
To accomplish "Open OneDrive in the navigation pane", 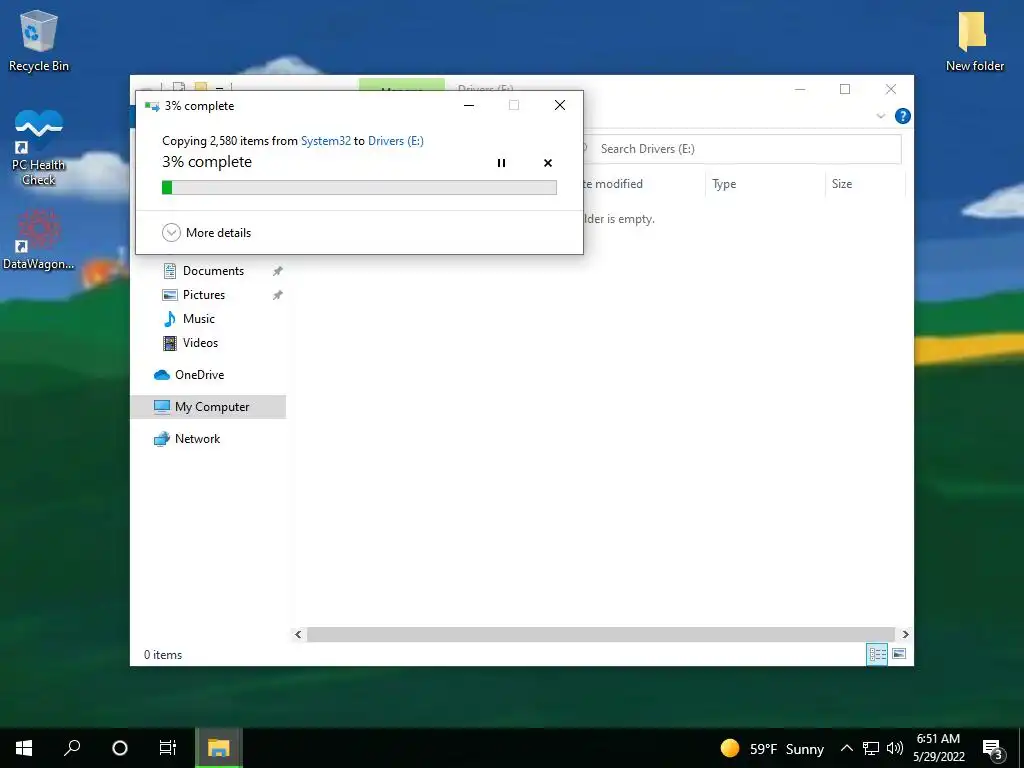I will [x=199, y=375].
